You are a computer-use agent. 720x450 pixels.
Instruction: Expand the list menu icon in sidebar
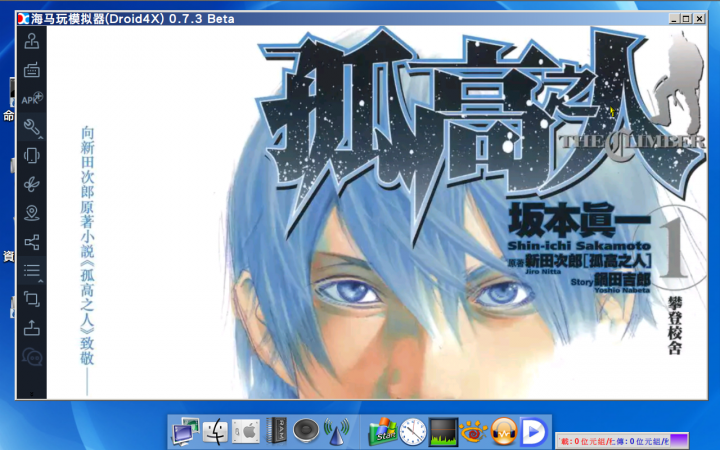coord(32,270)
